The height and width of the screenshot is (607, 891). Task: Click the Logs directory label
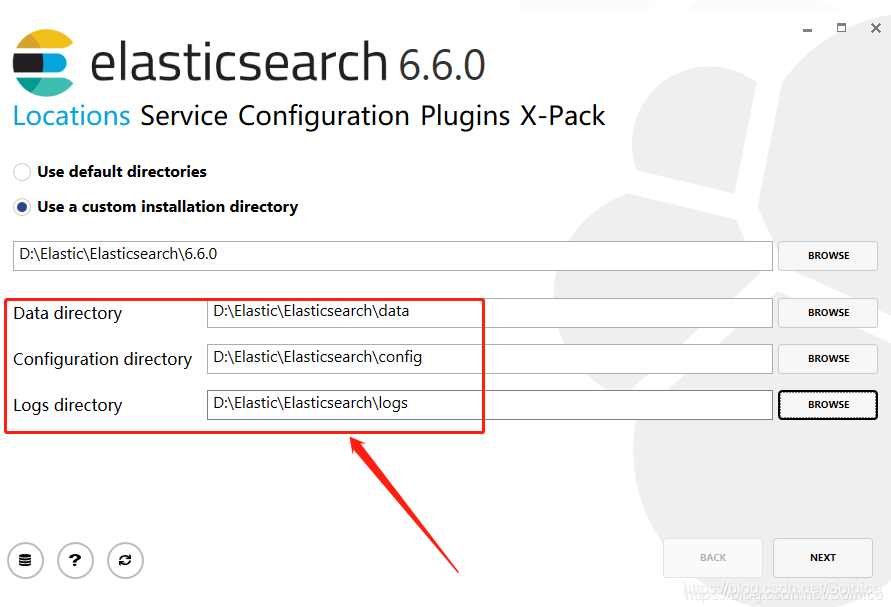(x=68, y=405)
